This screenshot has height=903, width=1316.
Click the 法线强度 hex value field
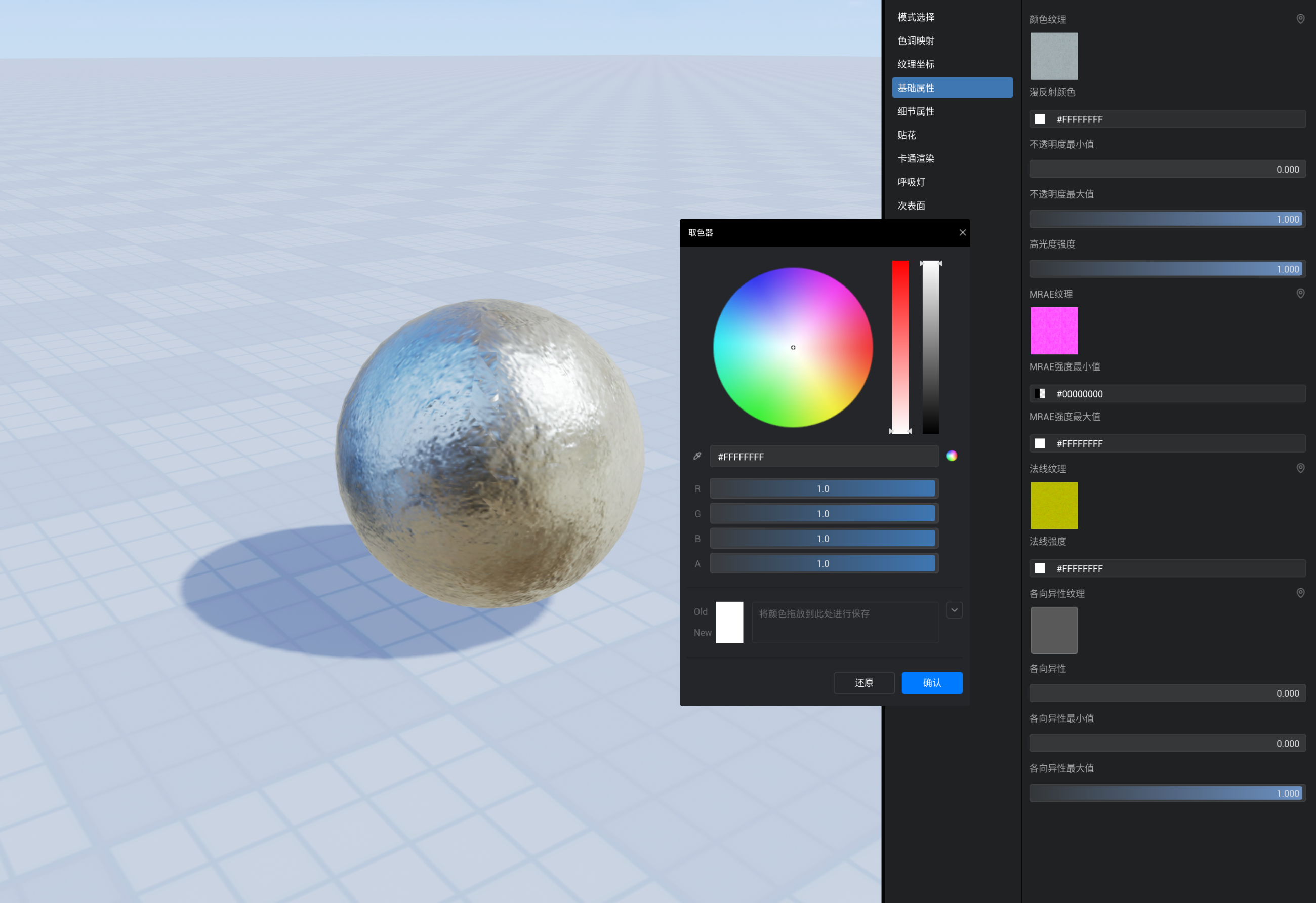coord(1167,568)
